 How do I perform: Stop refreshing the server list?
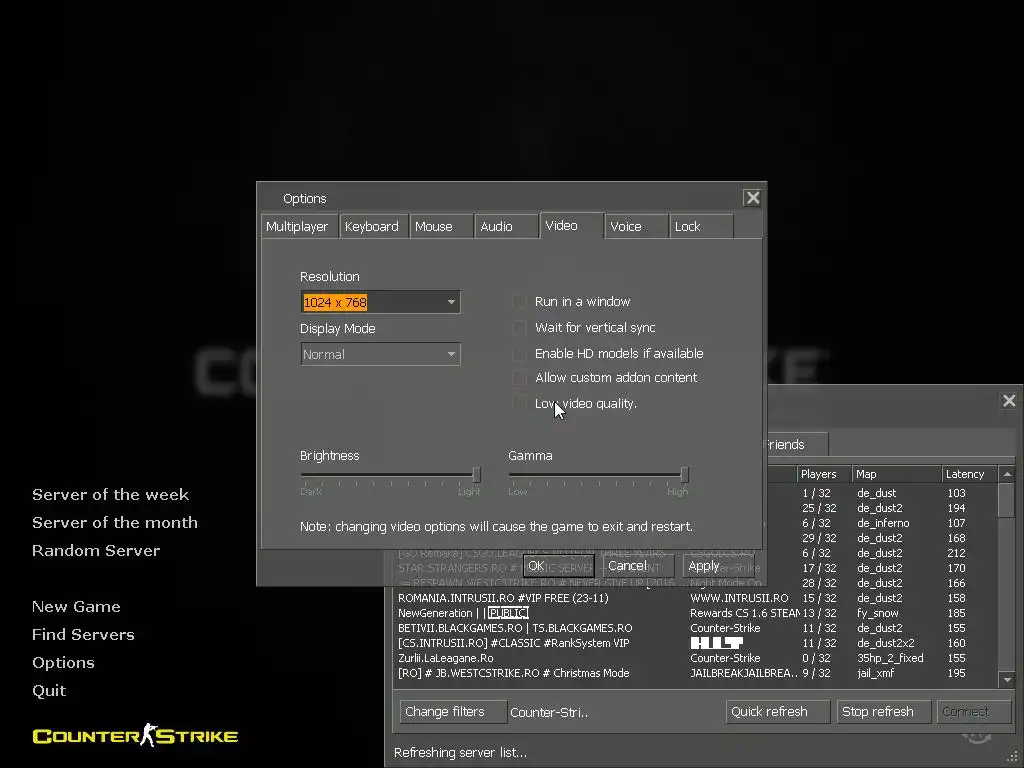[x=884, y=712]
